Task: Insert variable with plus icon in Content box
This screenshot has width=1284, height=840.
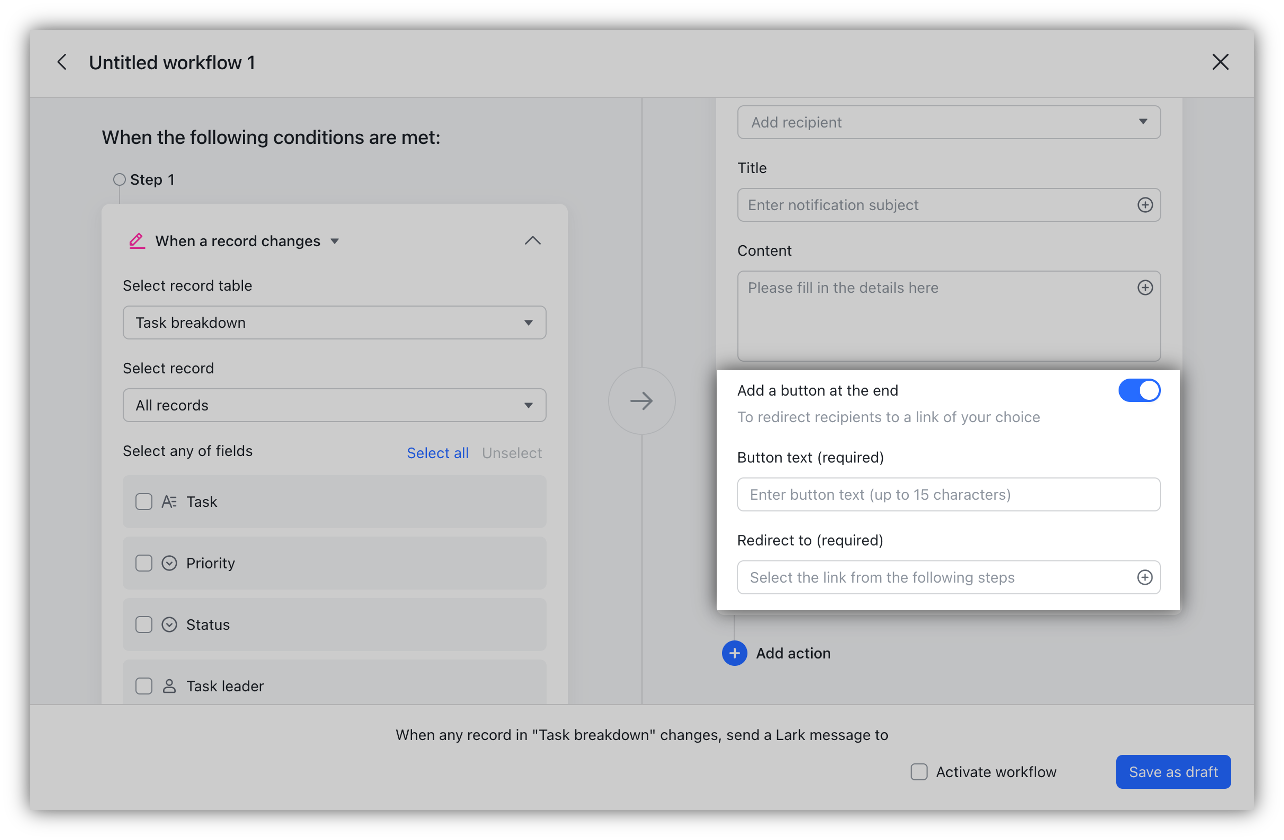Action: 1145,288
